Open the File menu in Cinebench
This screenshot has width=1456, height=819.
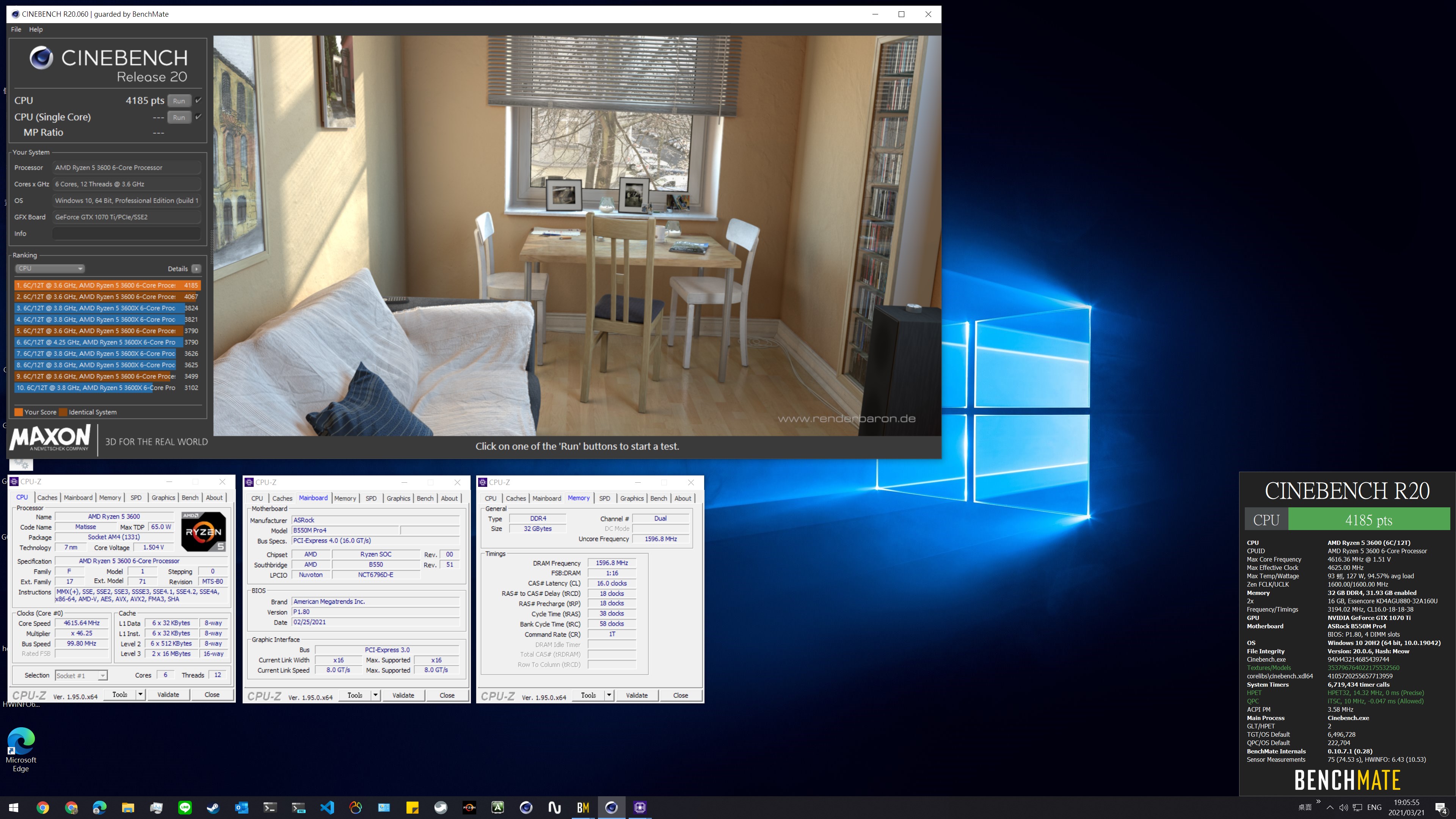(16, 30)
